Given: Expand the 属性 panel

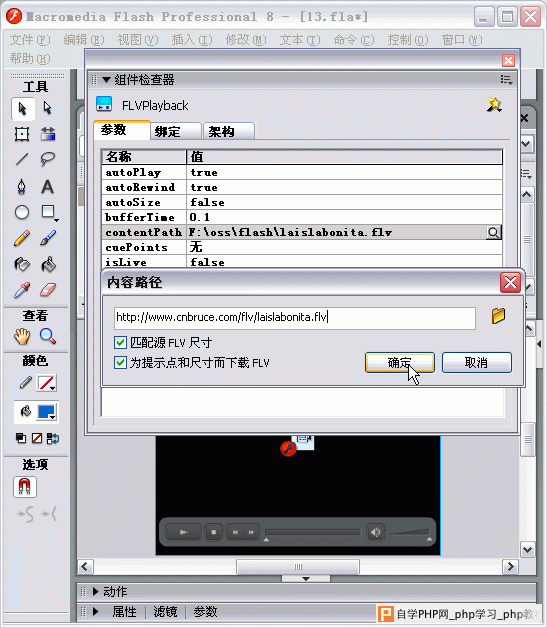Looking at the screenshot, I should pyautogui.click(x=96, y=612).
